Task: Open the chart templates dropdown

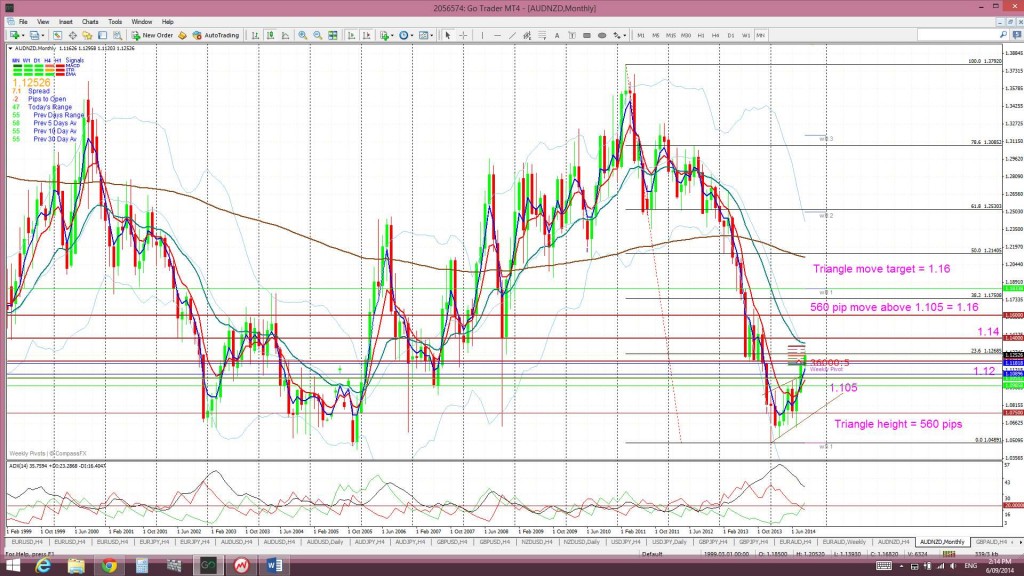Action: coord(432,35)
